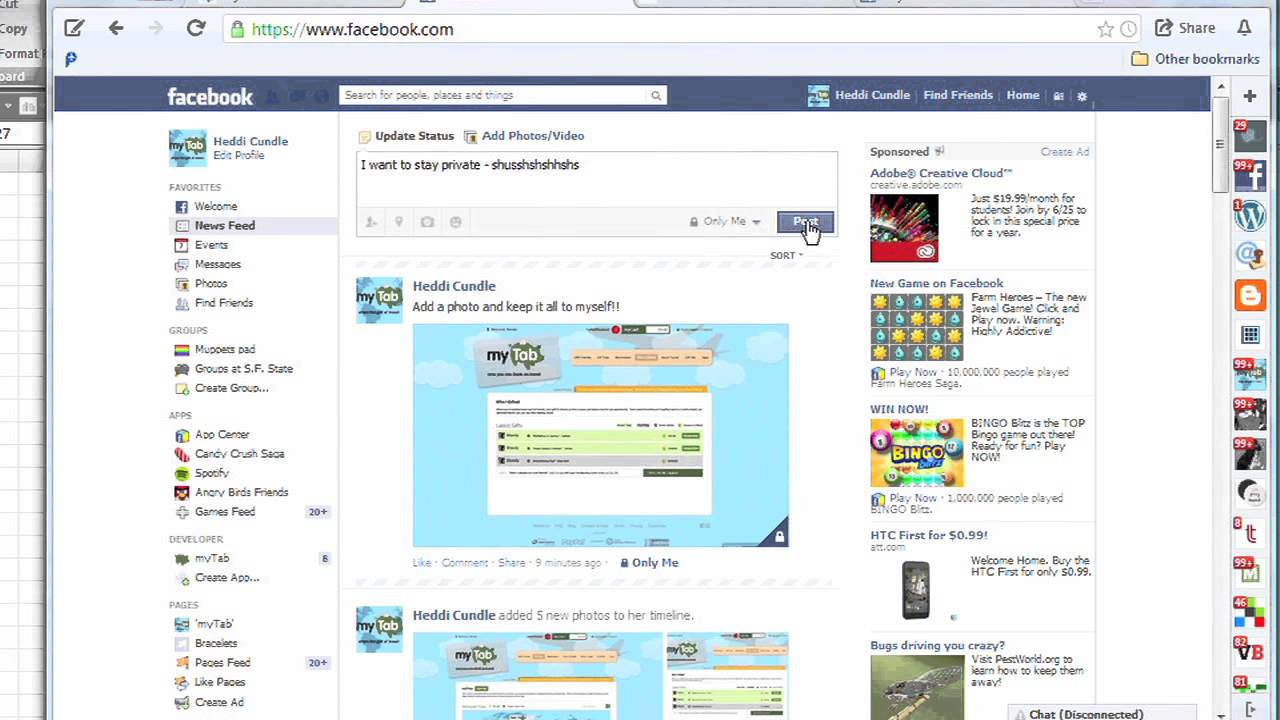Click the compose pencil icon in browser toolbar
Screen dimensions: 1280x720
coord(73,29)
